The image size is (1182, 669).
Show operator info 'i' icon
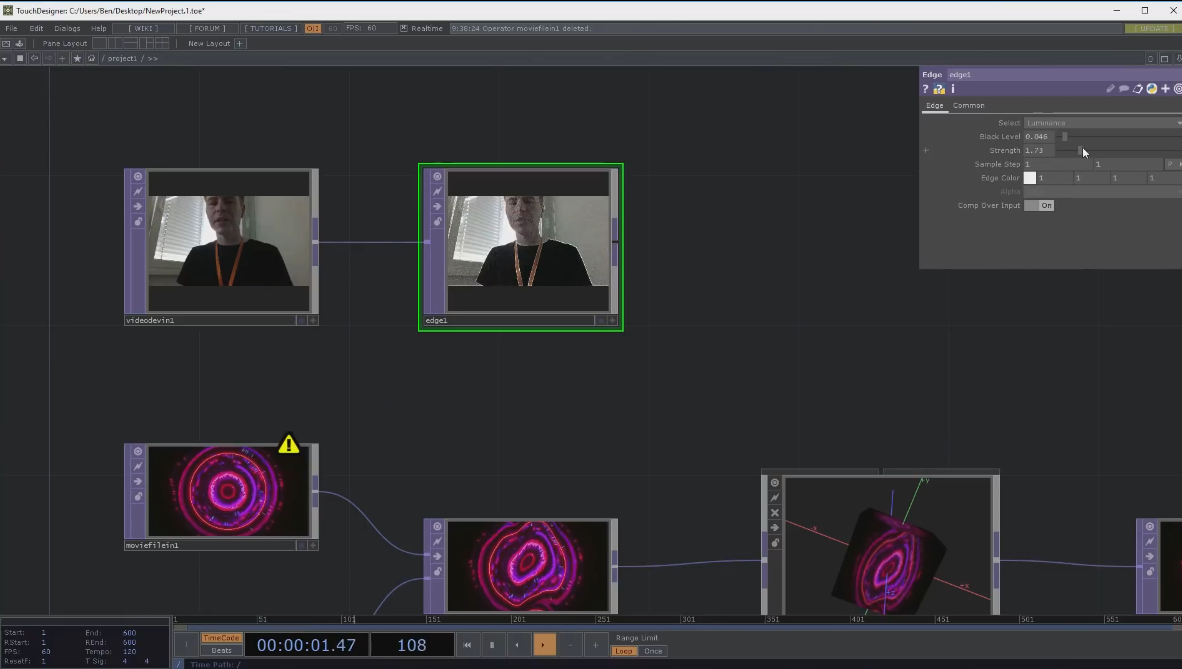tap(953, 89)
